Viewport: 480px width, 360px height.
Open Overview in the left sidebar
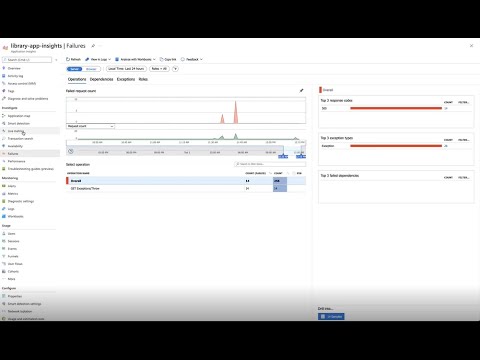14,68
